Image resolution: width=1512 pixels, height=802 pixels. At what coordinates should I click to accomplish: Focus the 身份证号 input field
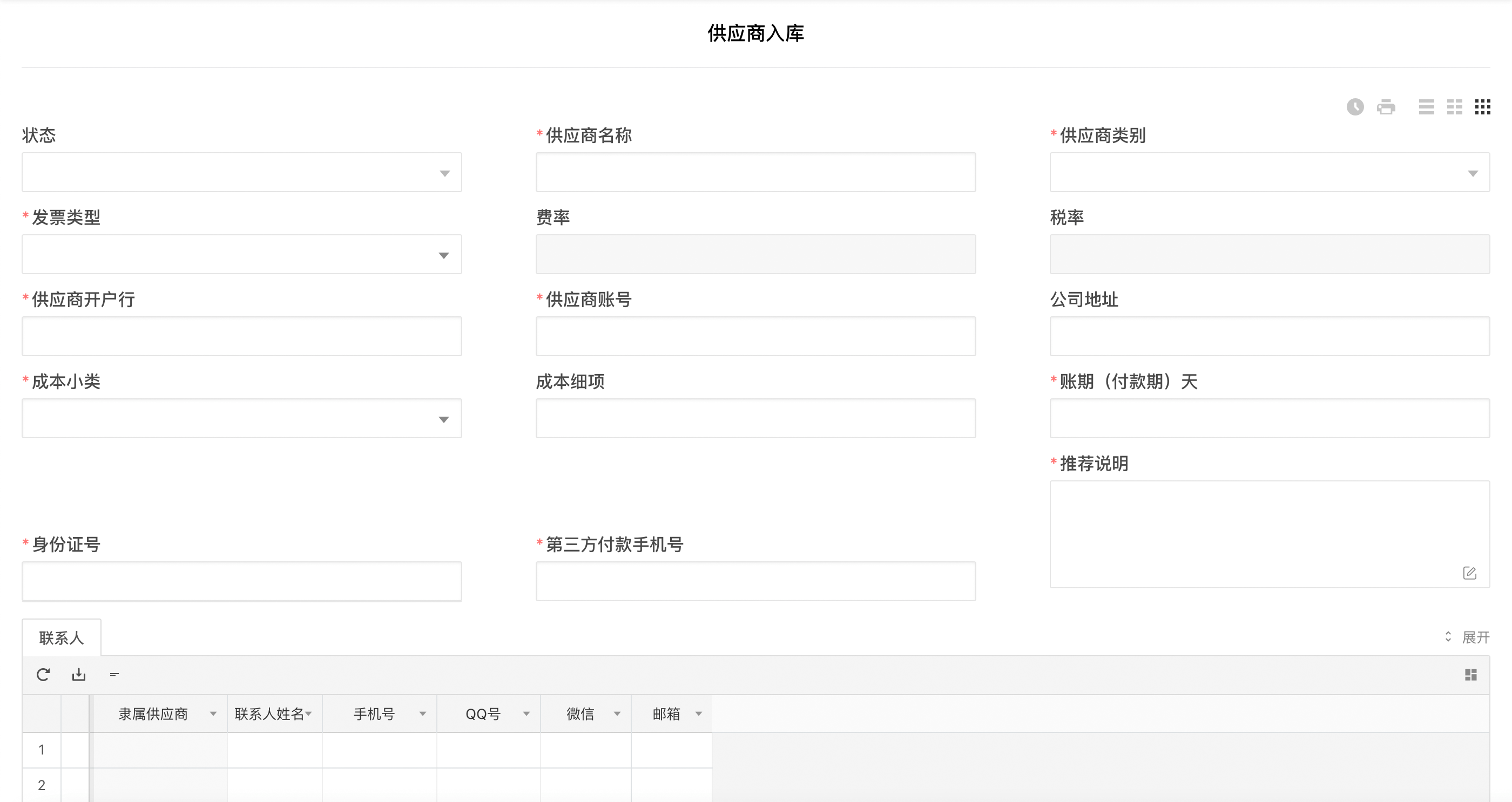pyautogui.click(x=242, y=581)
